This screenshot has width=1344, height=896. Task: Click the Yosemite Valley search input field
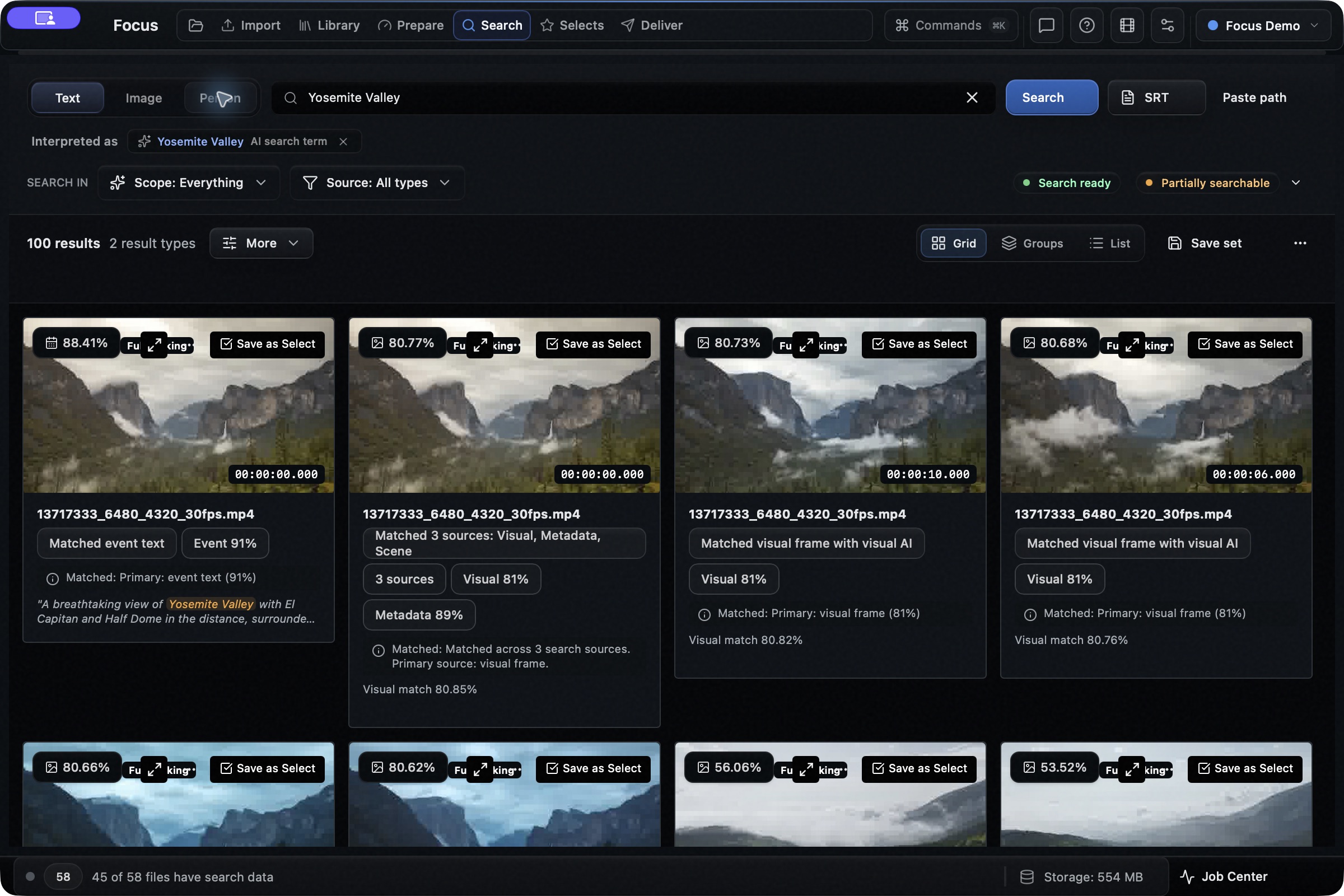pos(633,97)
